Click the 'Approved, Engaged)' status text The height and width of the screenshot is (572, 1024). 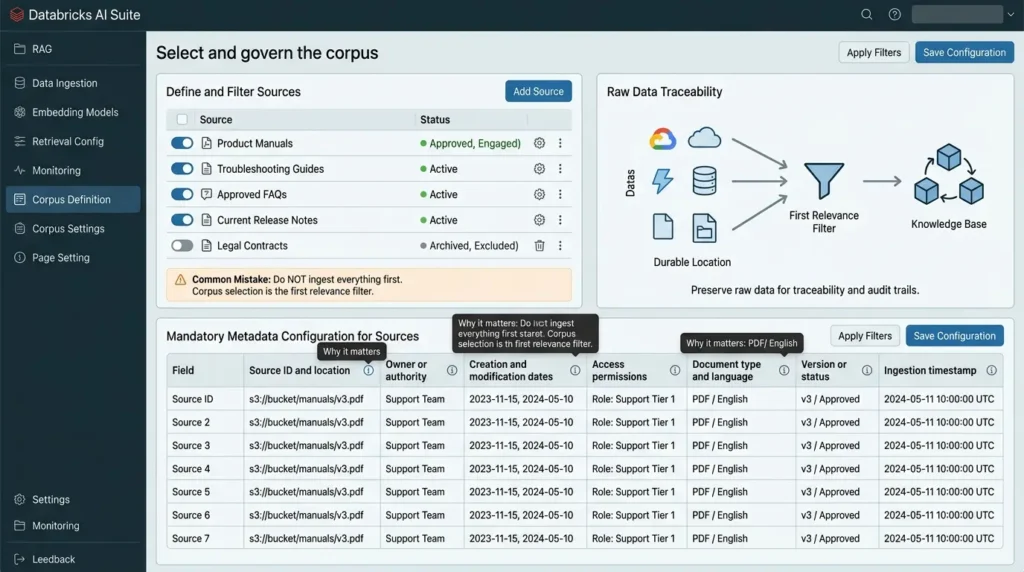coord(475,143)
